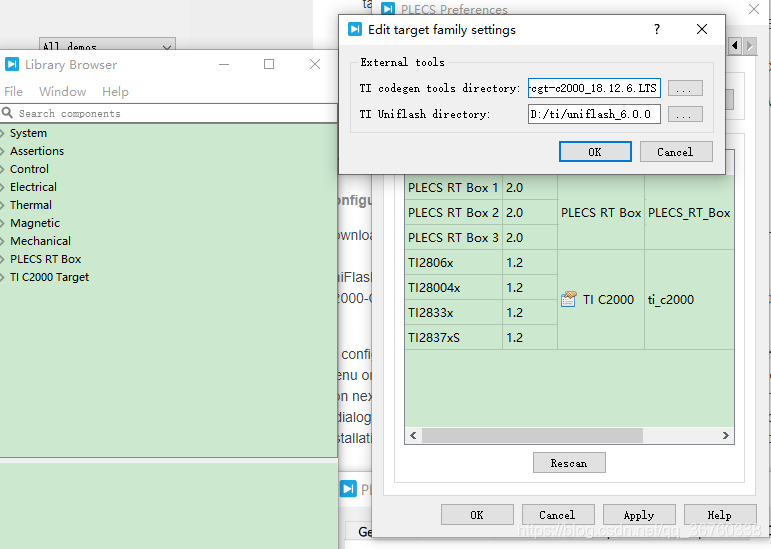Image resolution: width=771 pixels, height=549 pixels.
Task: Click the Rescan button
Action: [x=569, y=463]
